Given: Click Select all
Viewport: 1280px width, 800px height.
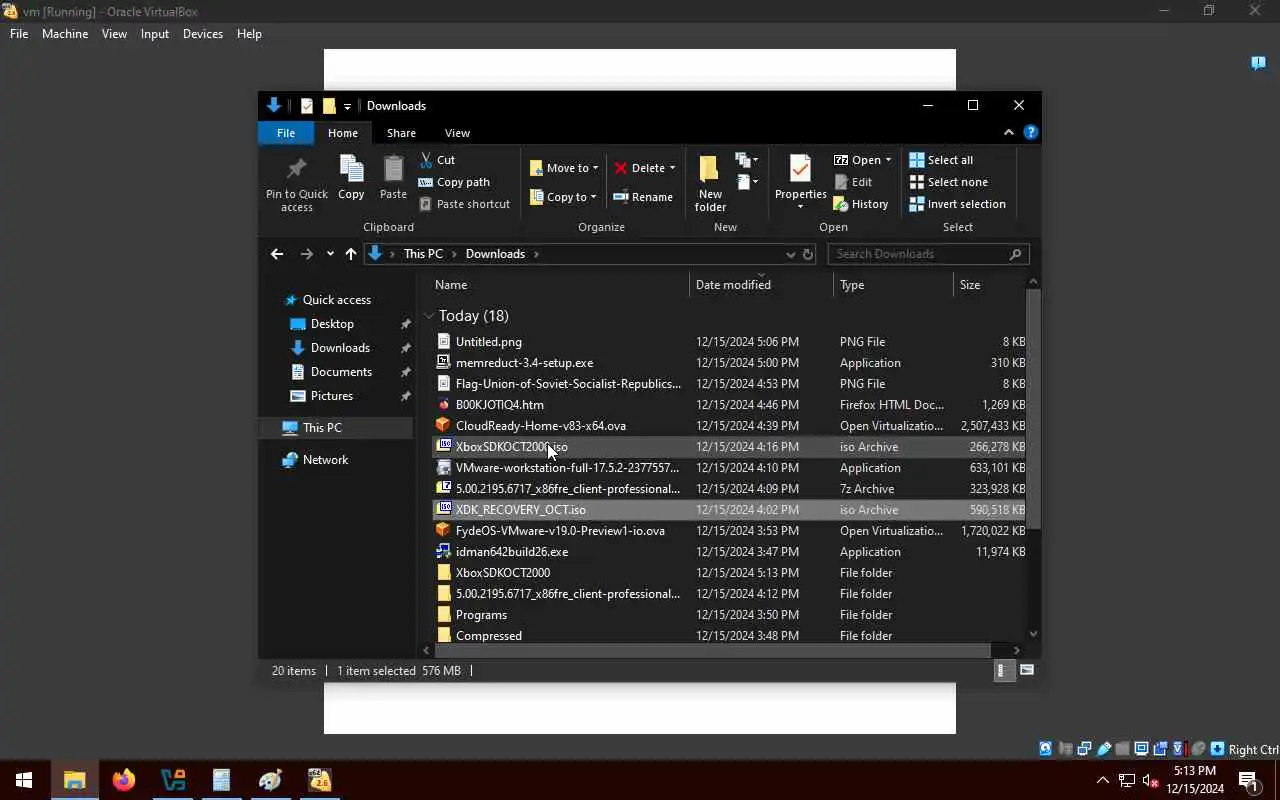Looking at the screenshot, I should [x=940, y=160].
